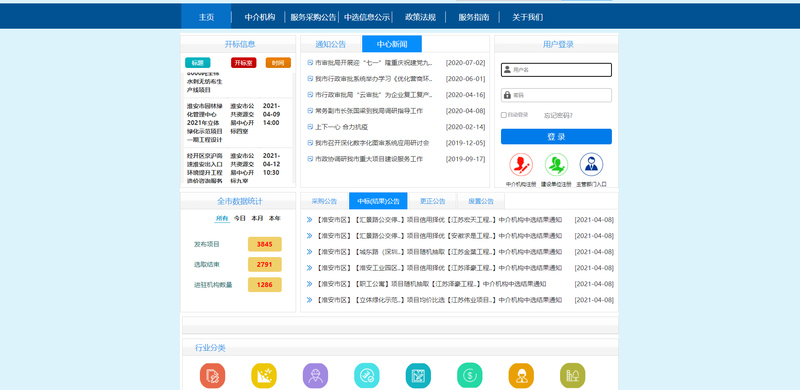
Task: Open news 我市召开深化数字化图审系统应用研讨会
Action: tap(372, 143)
